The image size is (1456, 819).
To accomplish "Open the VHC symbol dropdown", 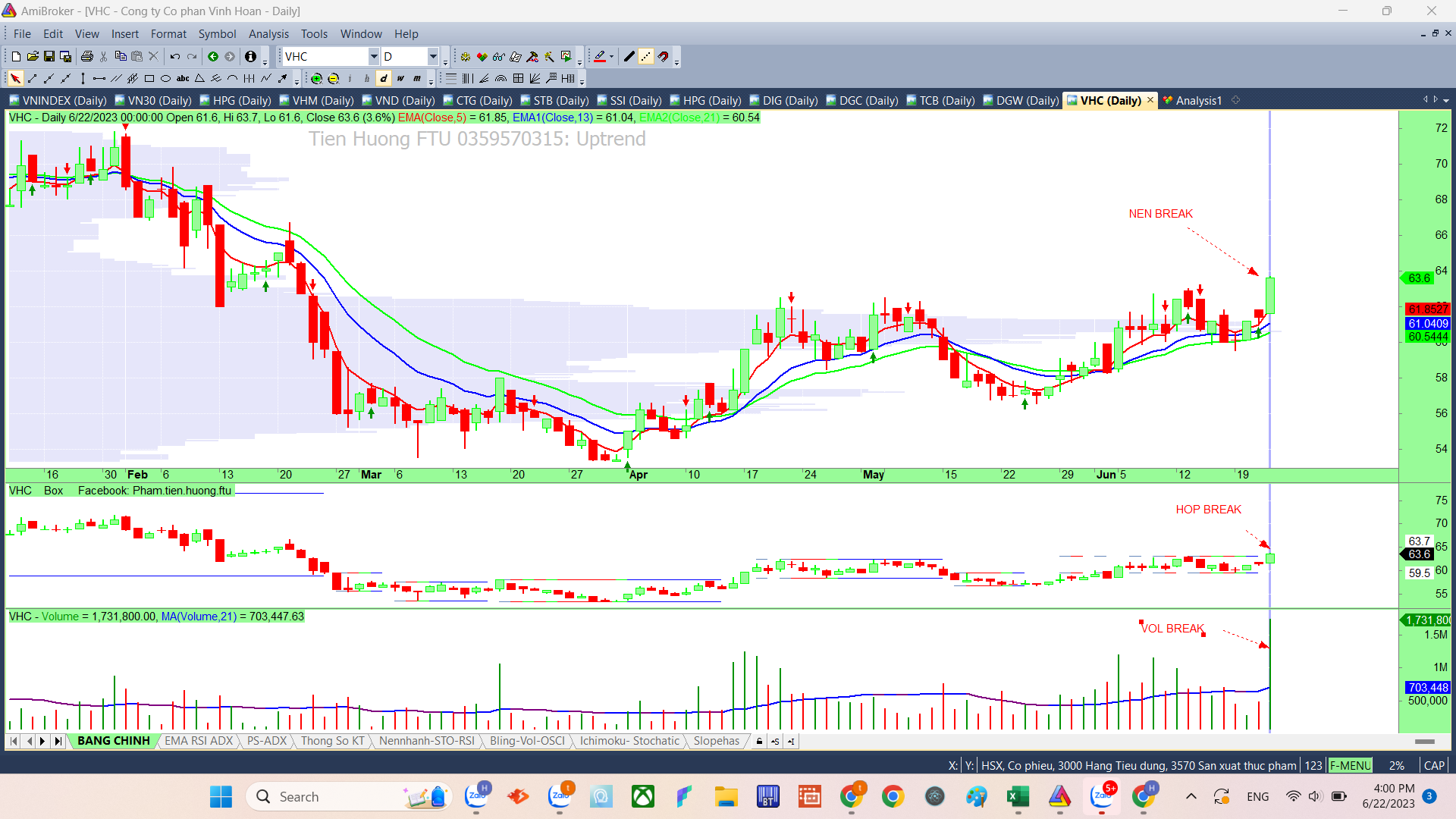I will 373,56.
